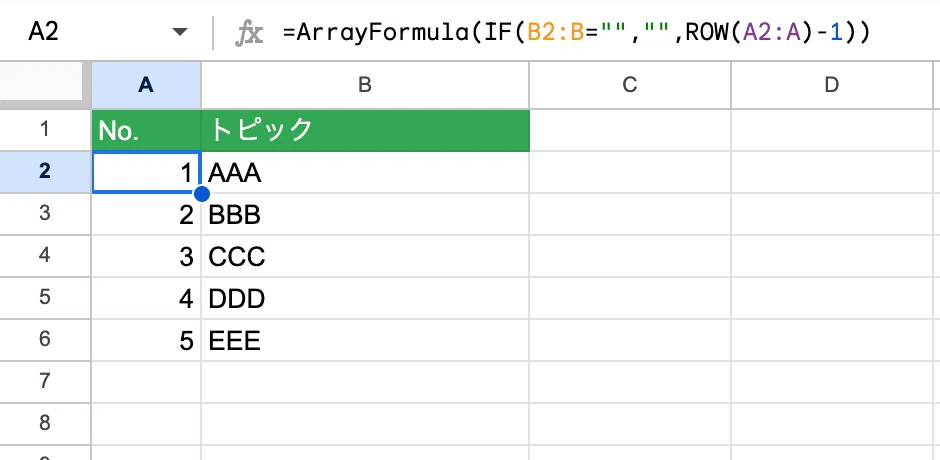This screenshot has width=940, height=460.
Task: Select row 2 header
Action: coord(46,172)
